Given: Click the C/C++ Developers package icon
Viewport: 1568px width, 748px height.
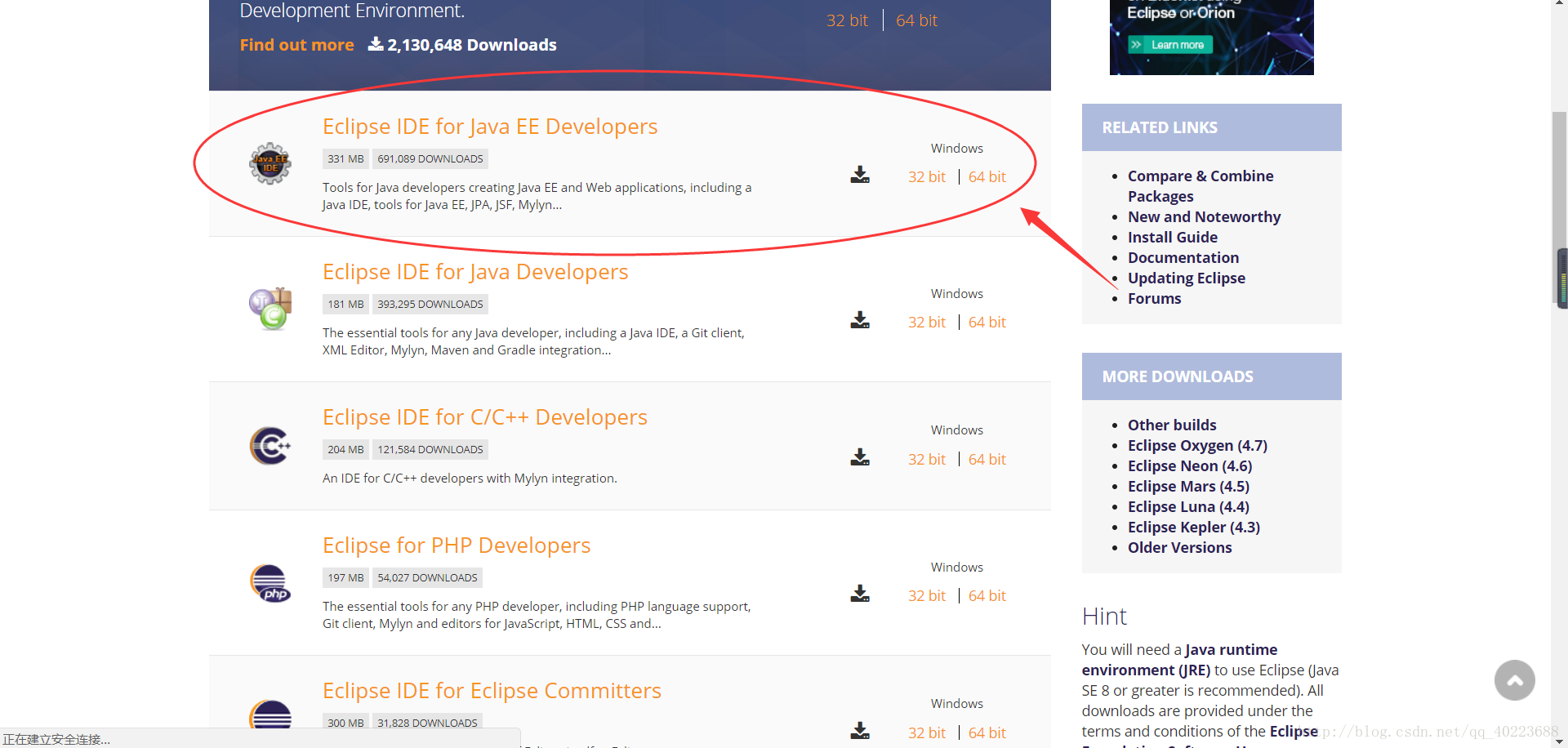Looking at the screenshot, I should 270,446.
